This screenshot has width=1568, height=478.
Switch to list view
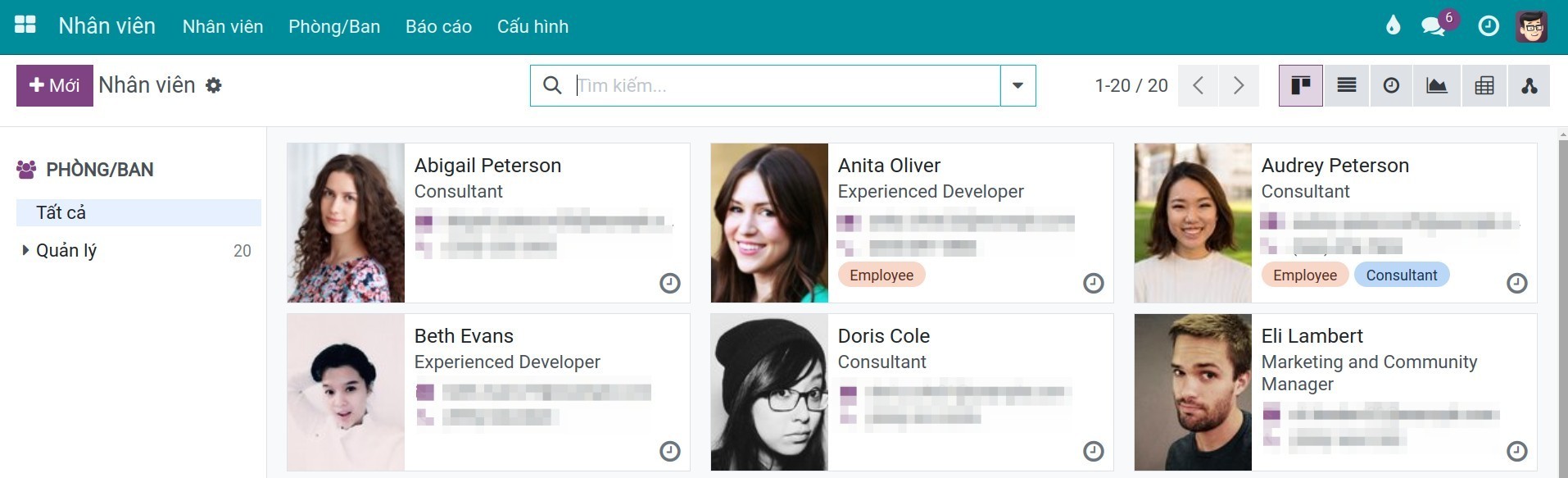[1347, 85]
